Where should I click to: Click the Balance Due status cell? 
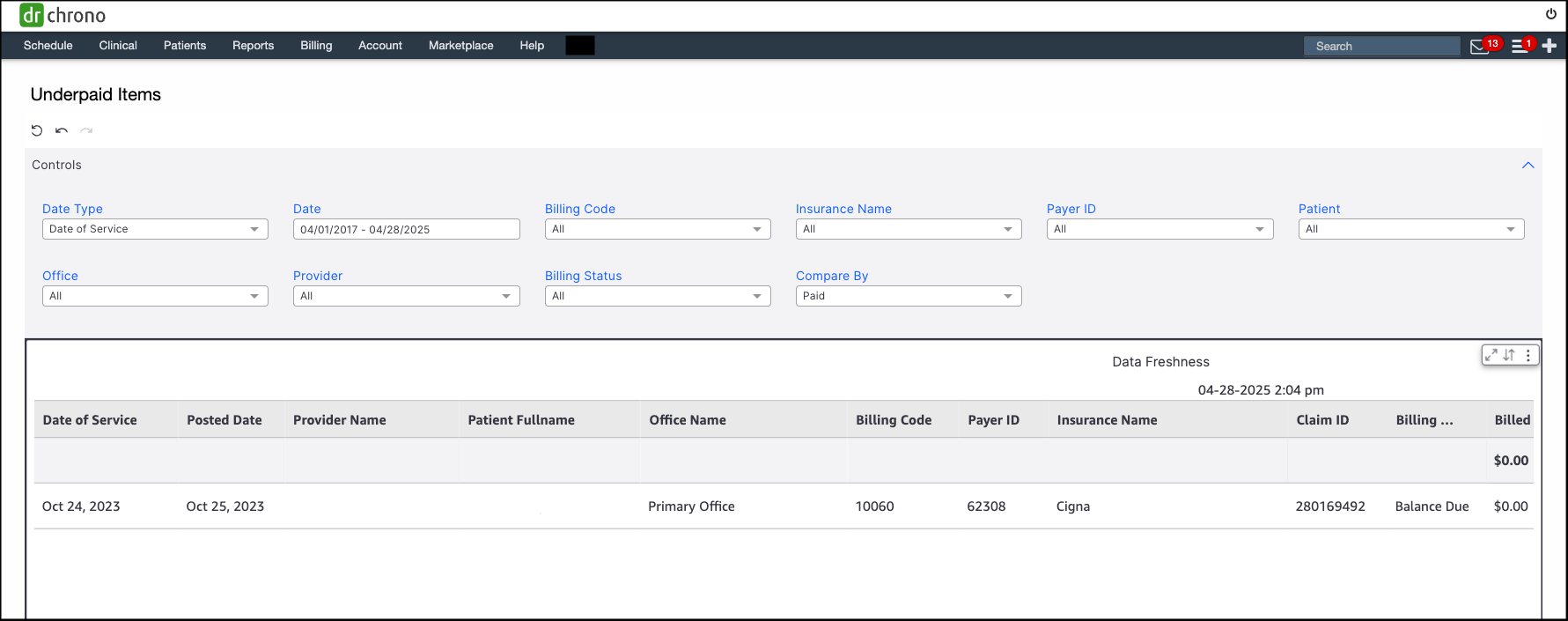pyautogui.click(x=1432, y=506)
